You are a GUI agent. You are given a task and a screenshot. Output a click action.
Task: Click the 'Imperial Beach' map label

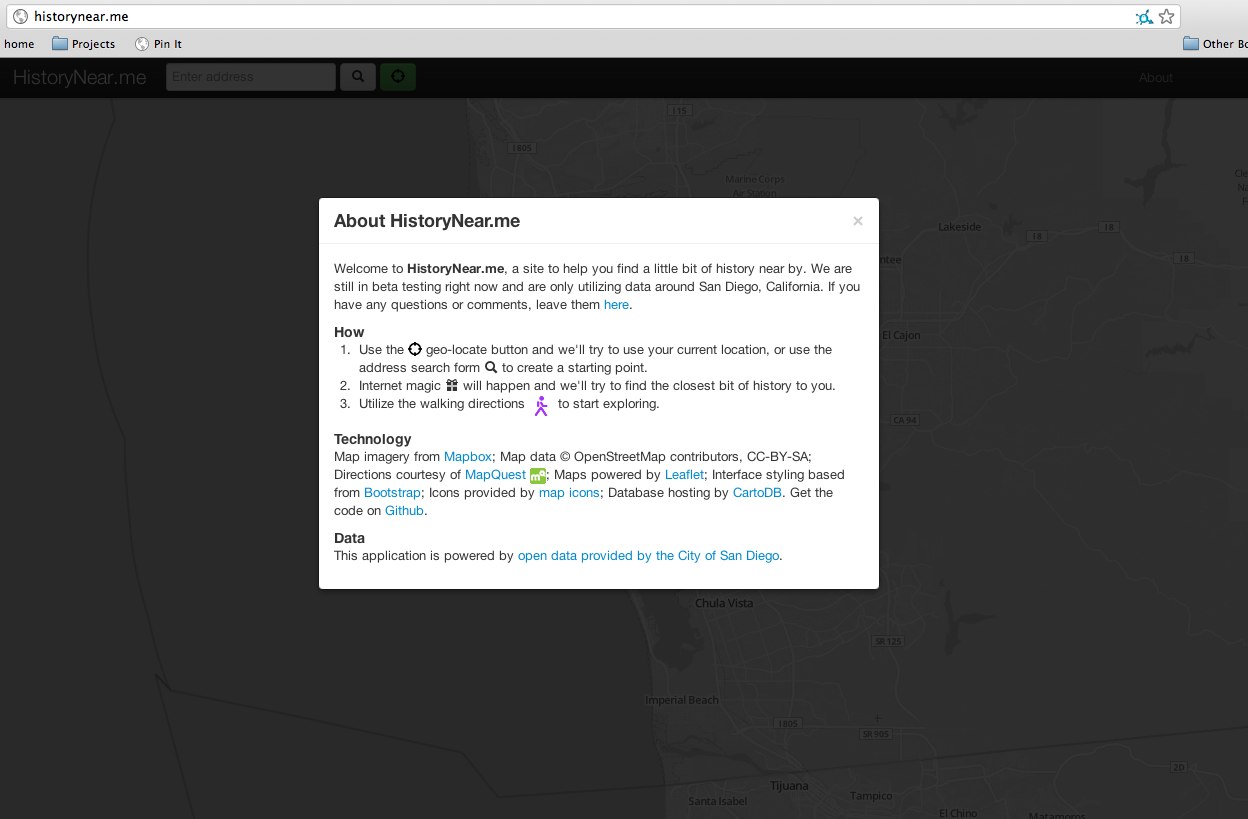[x=682, y=700]
